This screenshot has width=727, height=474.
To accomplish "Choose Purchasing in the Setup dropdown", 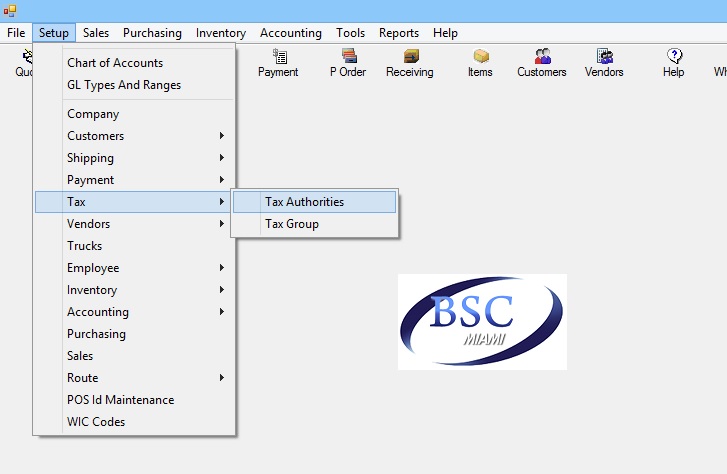I will pos(134,334).
